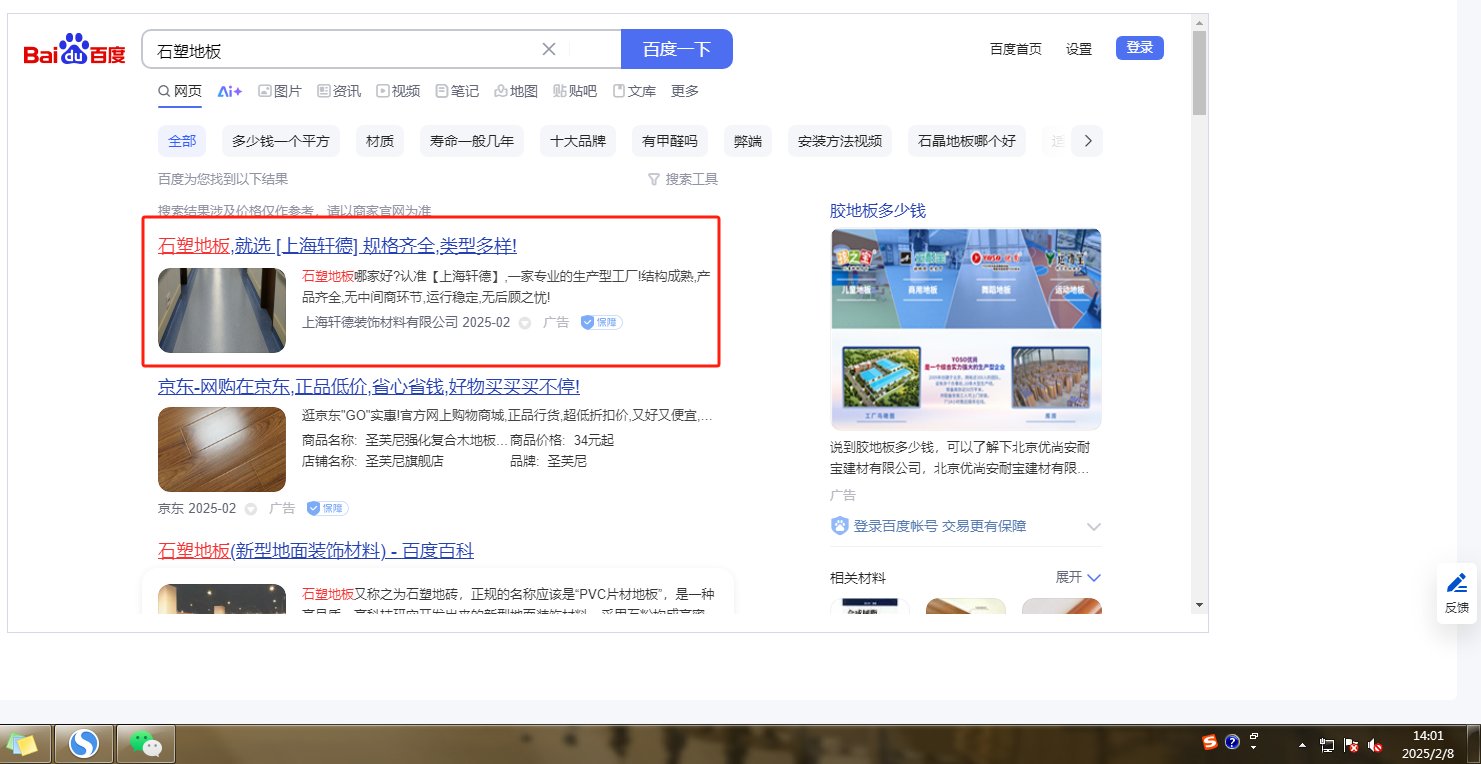Show hidden system tray icons
1481x764 pixels.
[1302, 745]
